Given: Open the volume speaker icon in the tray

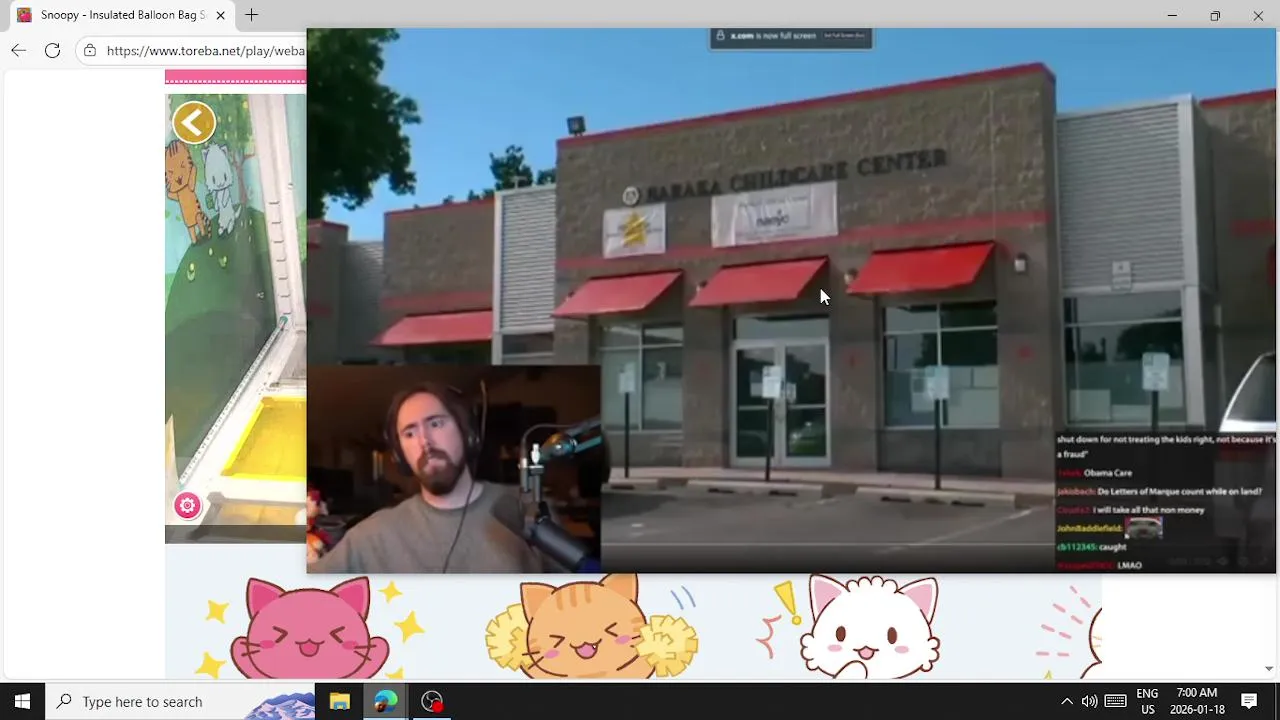Looking at the screenshot, I should coord(1089,701).
